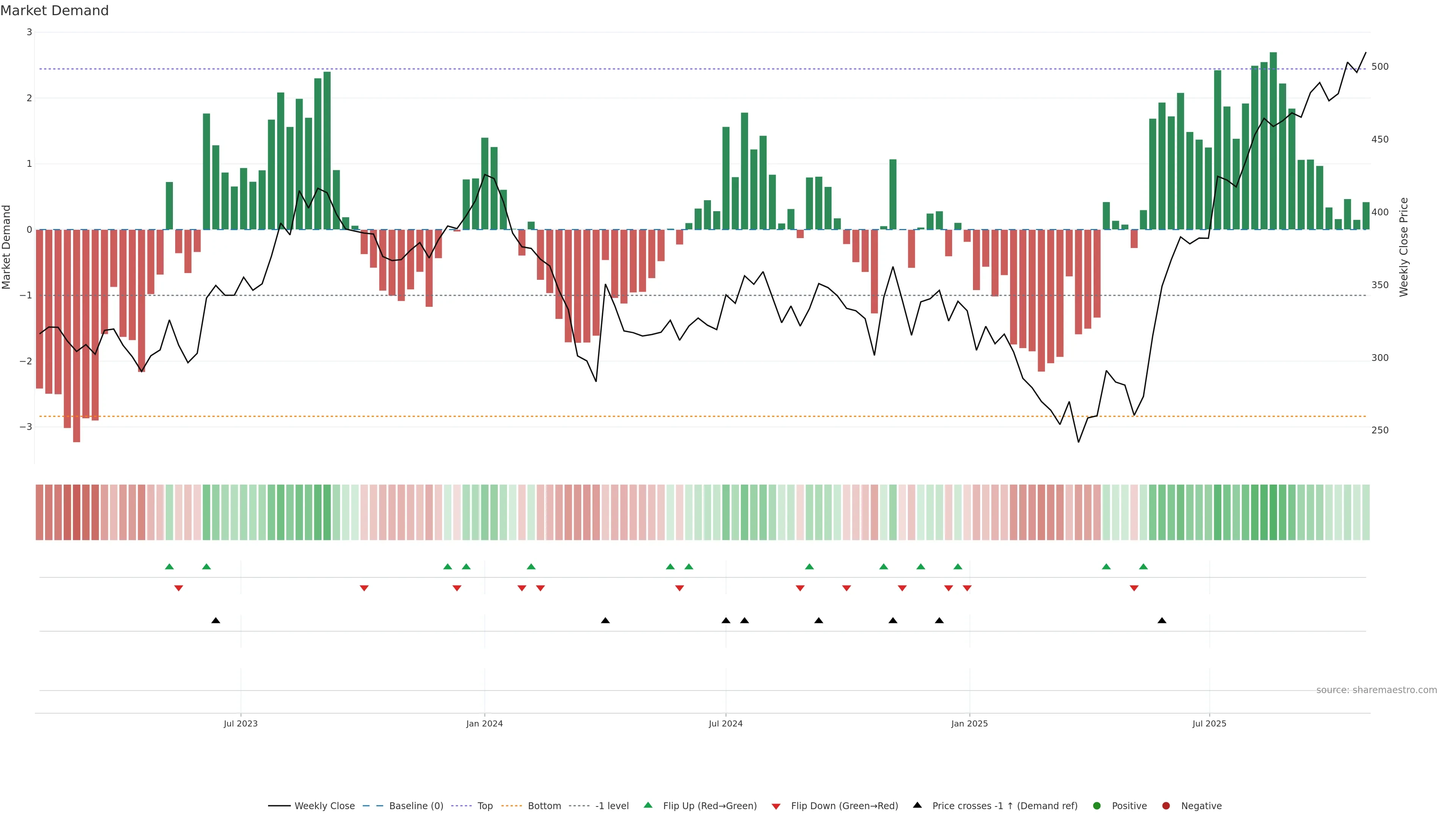Click the green Flip Up legend triangle icon
1456x819 pixels.
[648, 805]
